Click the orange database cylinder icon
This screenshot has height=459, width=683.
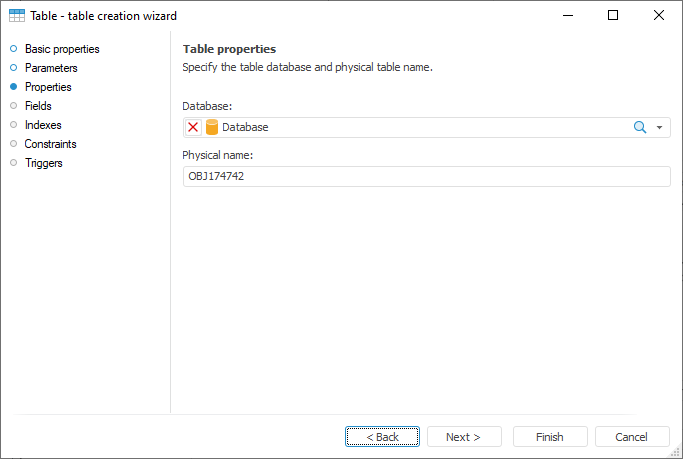(212, 128)
